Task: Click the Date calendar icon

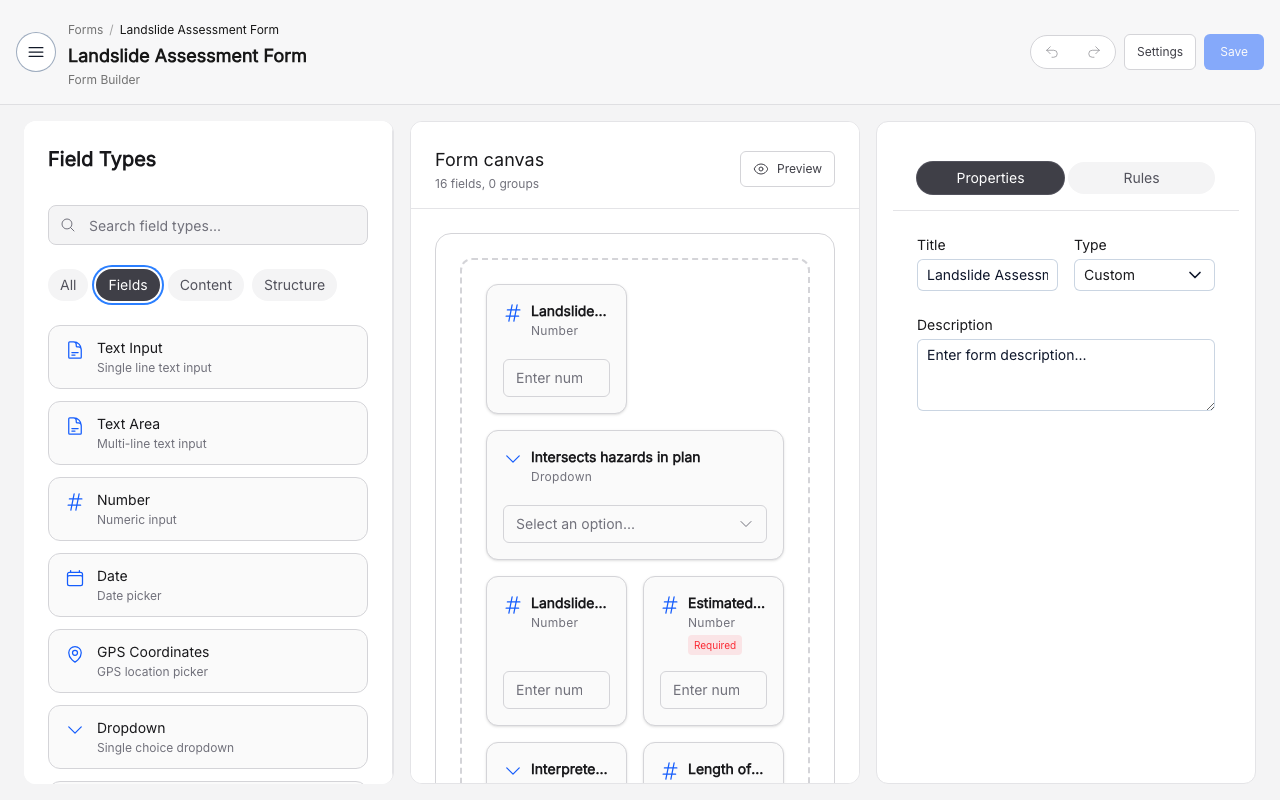Action: point(75,578)
